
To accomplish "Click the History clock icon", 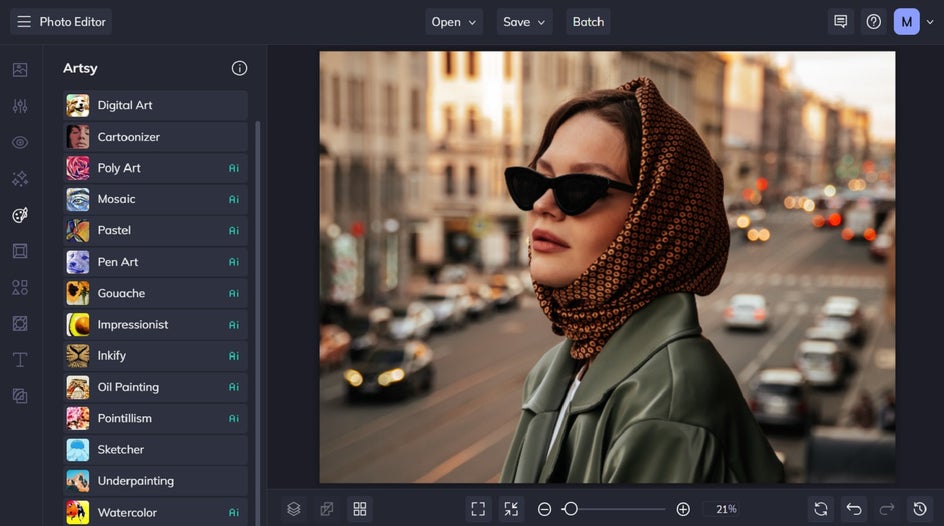I will click(x=919, y=509).
